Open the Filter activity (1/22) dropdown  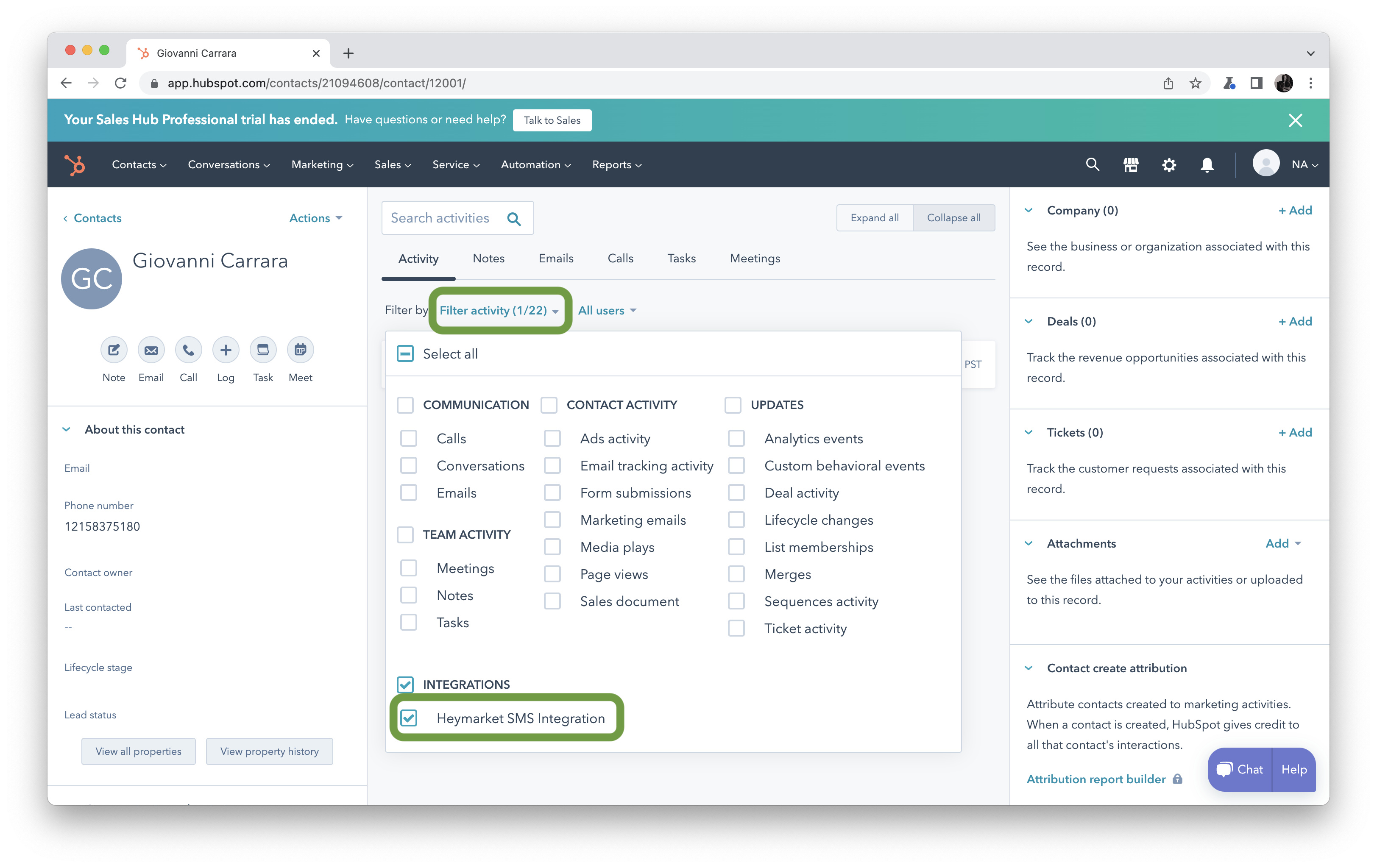[x=499, y=311]
